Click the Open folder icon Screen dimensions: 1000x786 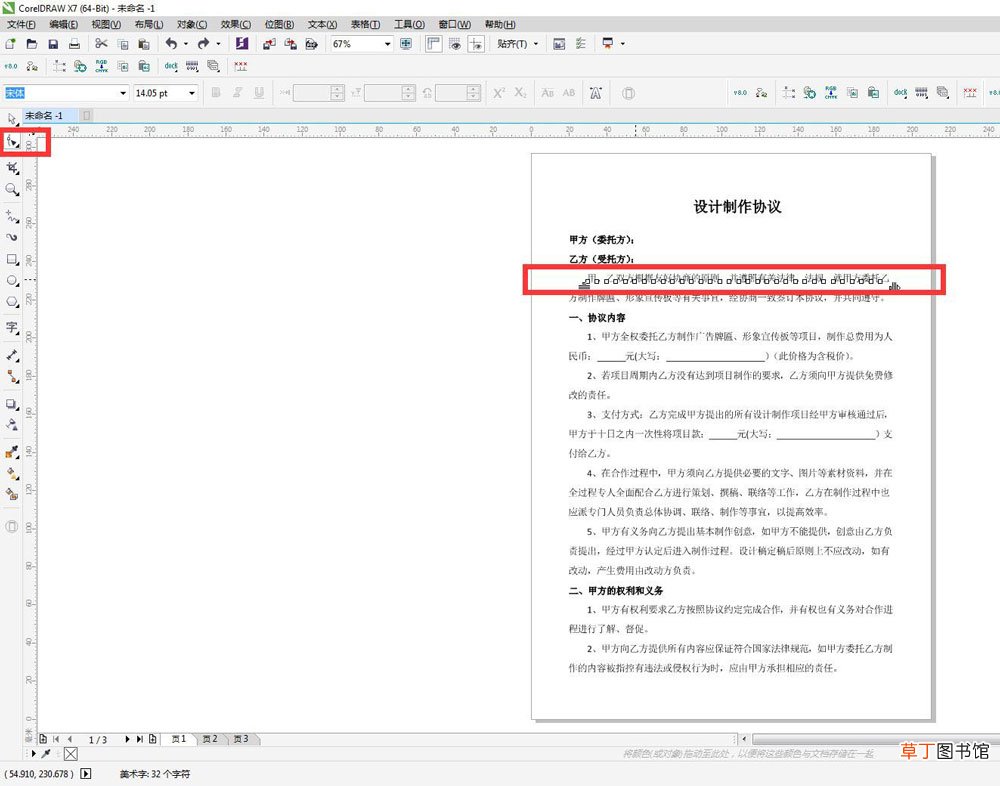point(32,43)
